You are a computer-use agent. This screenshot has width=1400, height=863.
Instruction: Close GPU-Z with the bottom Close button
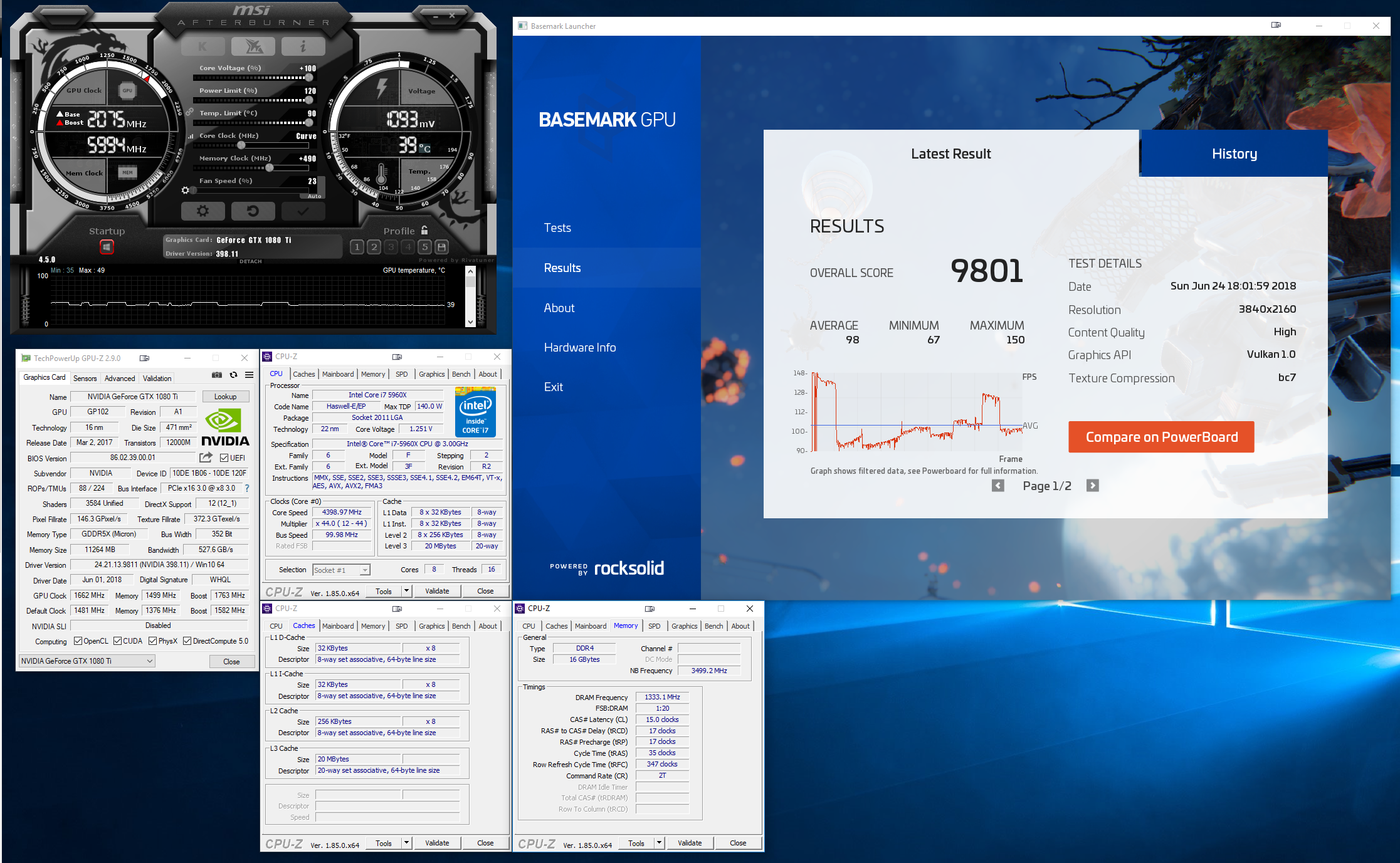tap(231, 661)
